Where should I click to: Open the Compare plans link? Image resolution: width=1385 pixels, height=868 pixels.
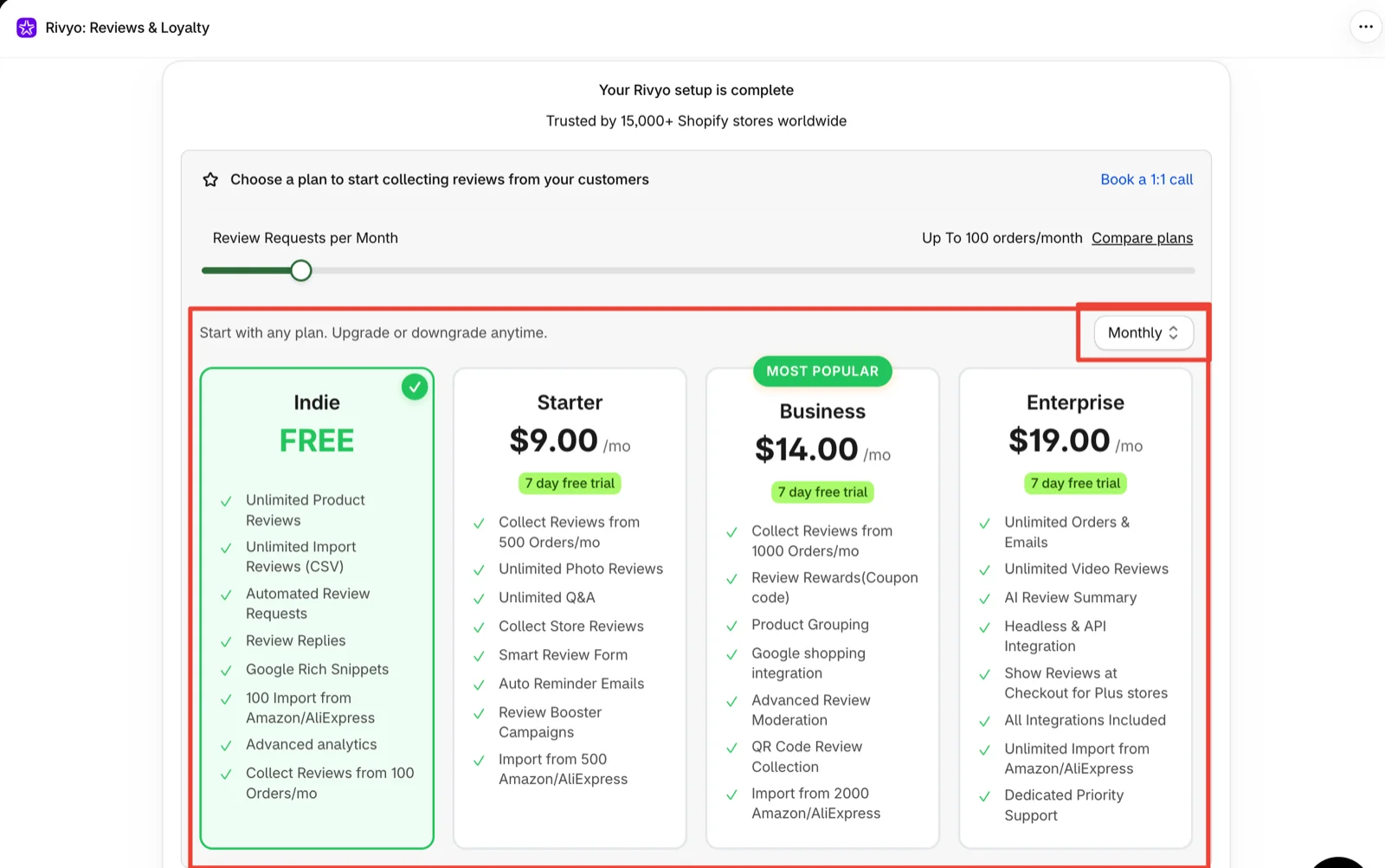click(1142, 238)
